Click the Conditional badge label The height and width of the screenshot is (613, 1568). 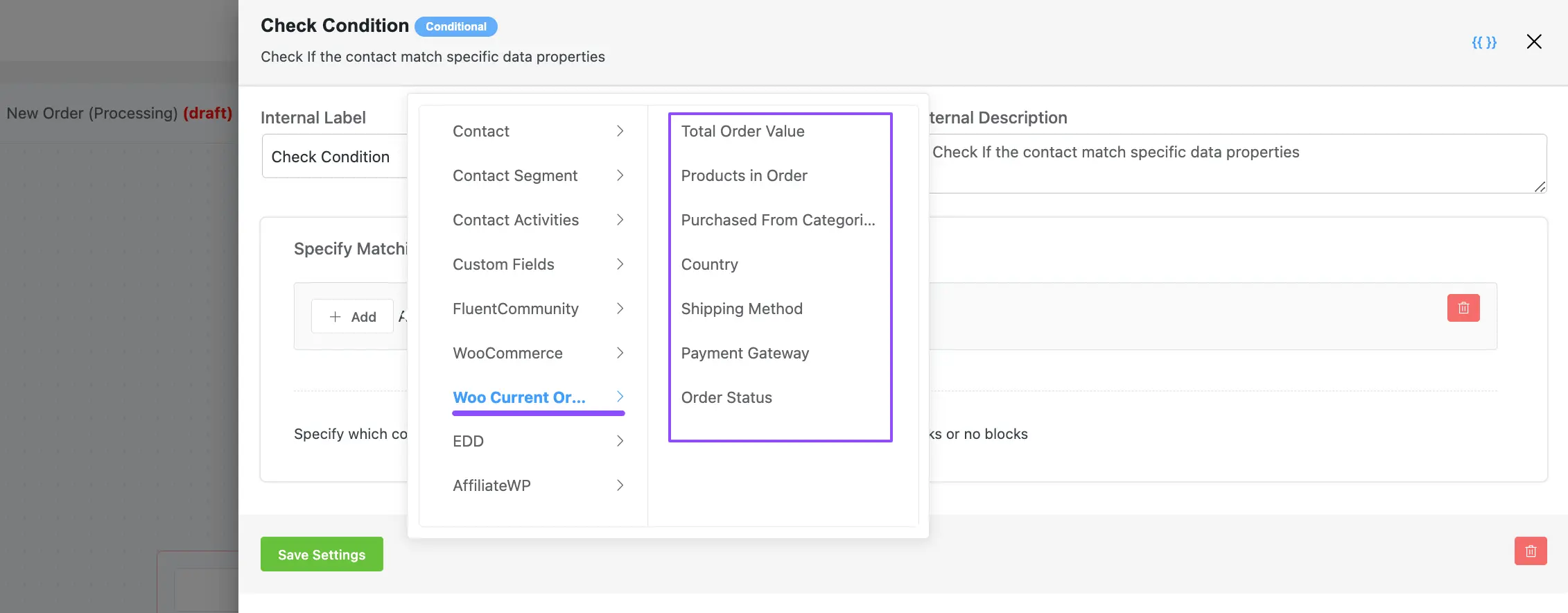pyautogui.click(x=456, y=26)
